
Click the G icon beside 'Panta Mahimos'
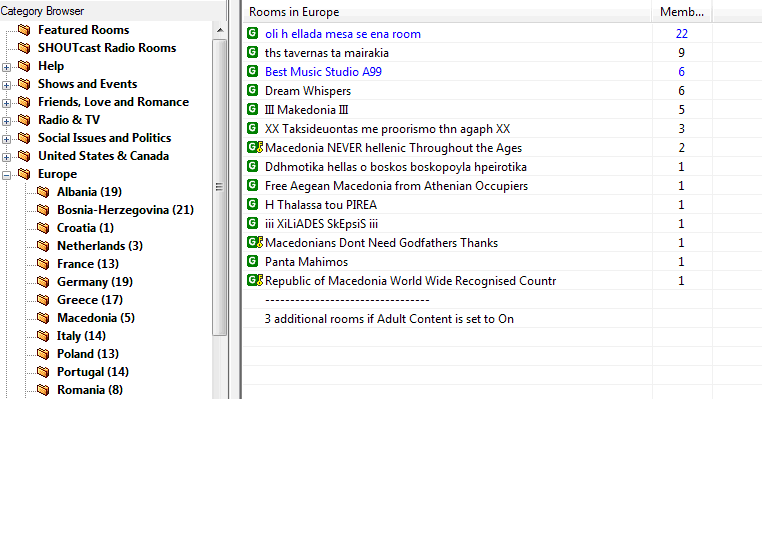click(252, 261)
